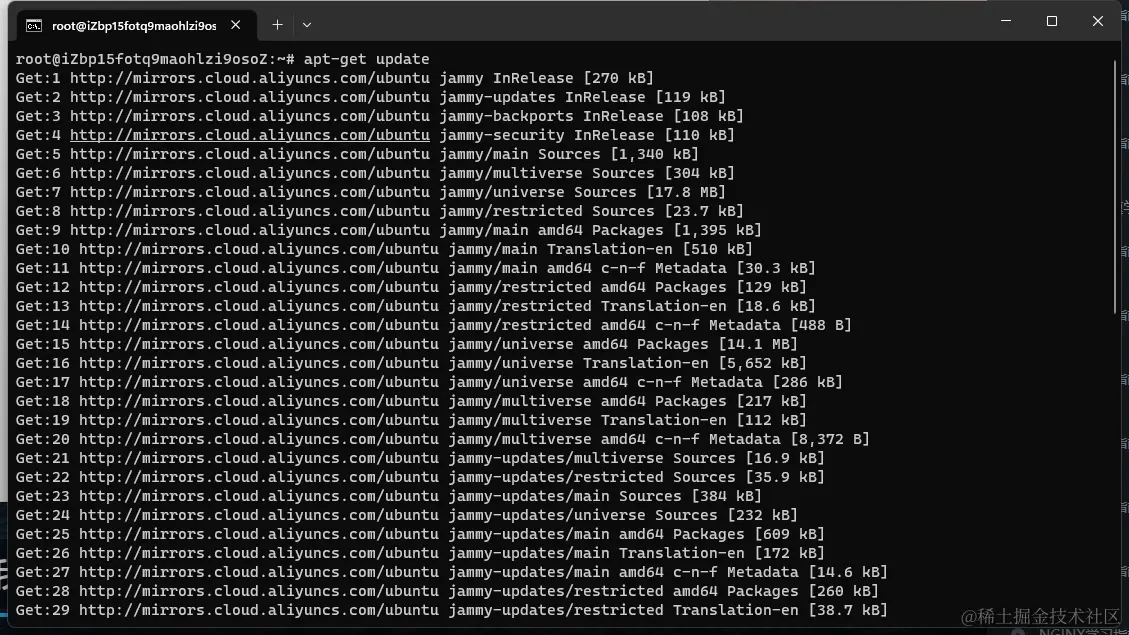Click the 'Get:1' line text
1129x635 pixels.
335,78
